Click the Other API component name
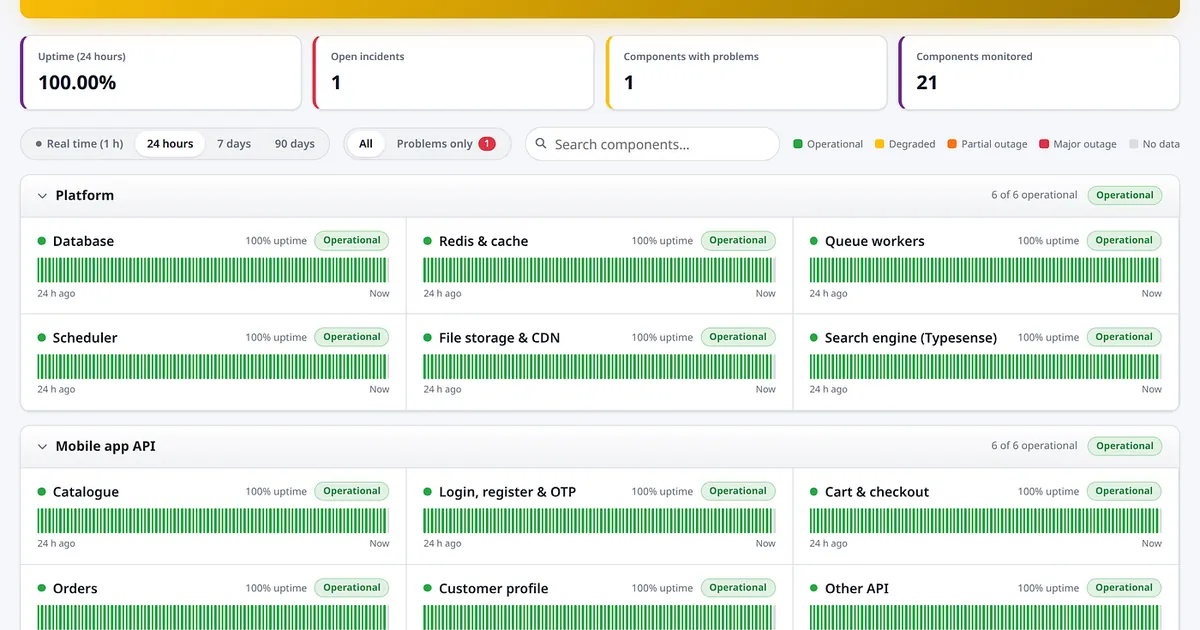Screen dimensions: 1200x630 tap(857, 589)
